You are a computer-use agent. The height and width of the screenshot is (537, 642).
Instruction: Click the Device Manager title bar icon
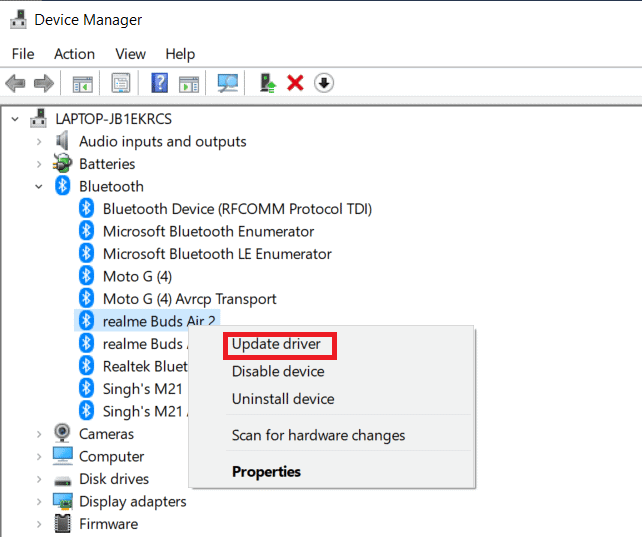pyautogui.click(x=18, y=19)
